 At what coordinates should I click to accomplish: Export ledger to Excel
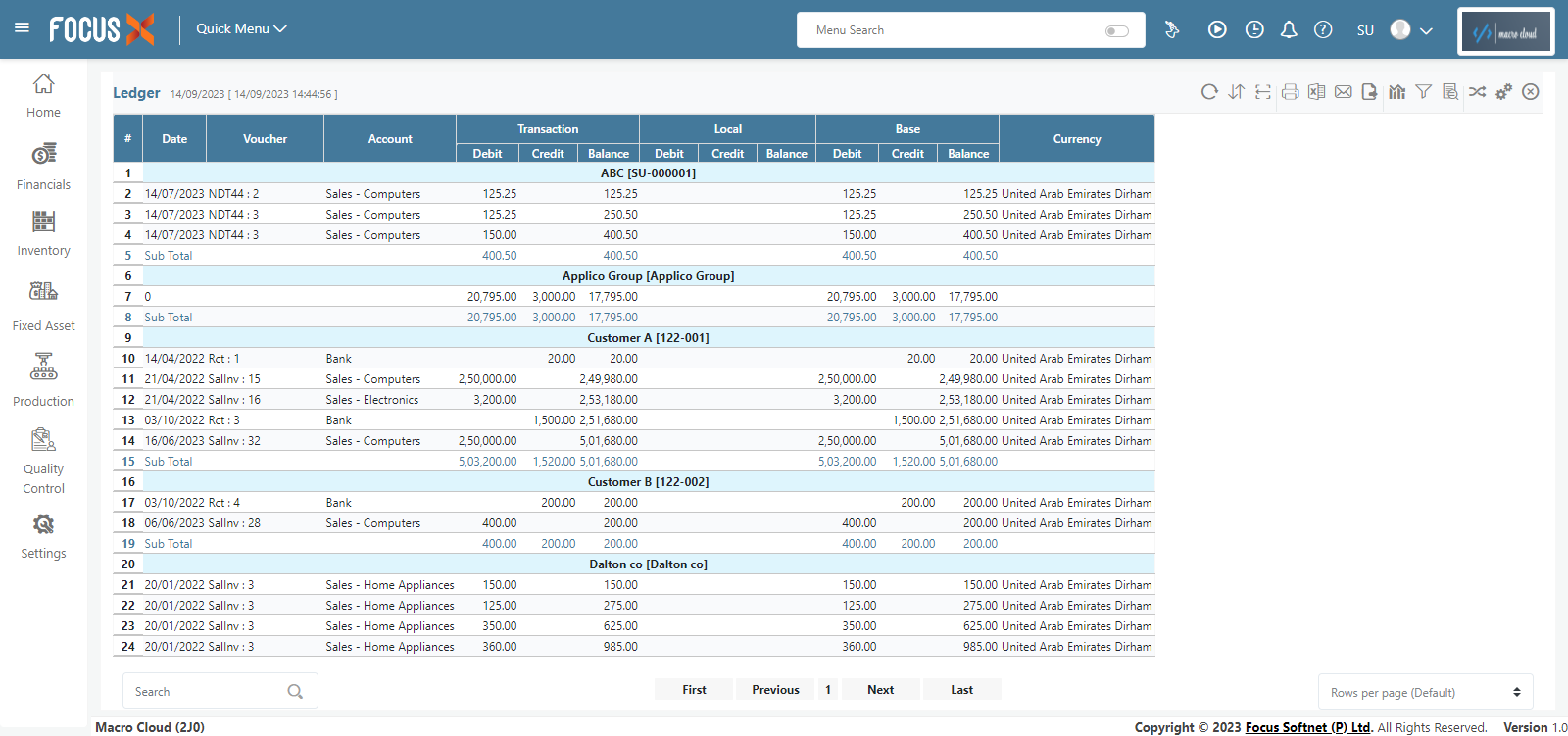pos(1316,92)
